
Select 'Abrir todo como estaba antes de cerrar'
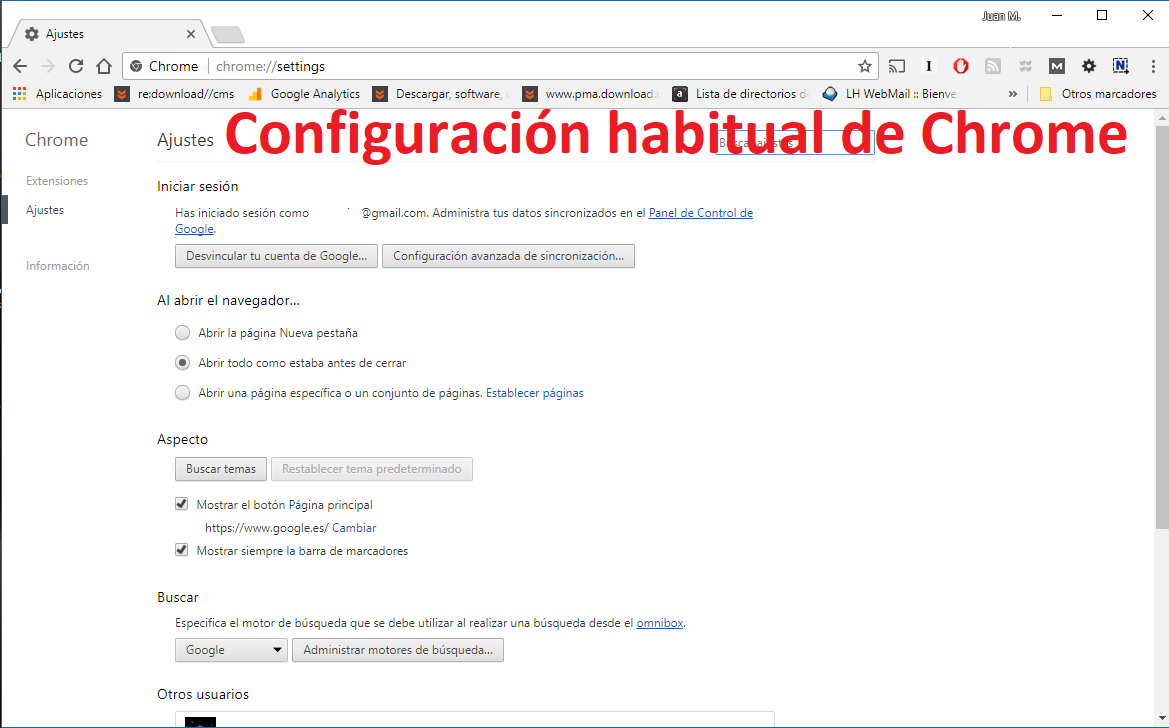coord(183,363)
